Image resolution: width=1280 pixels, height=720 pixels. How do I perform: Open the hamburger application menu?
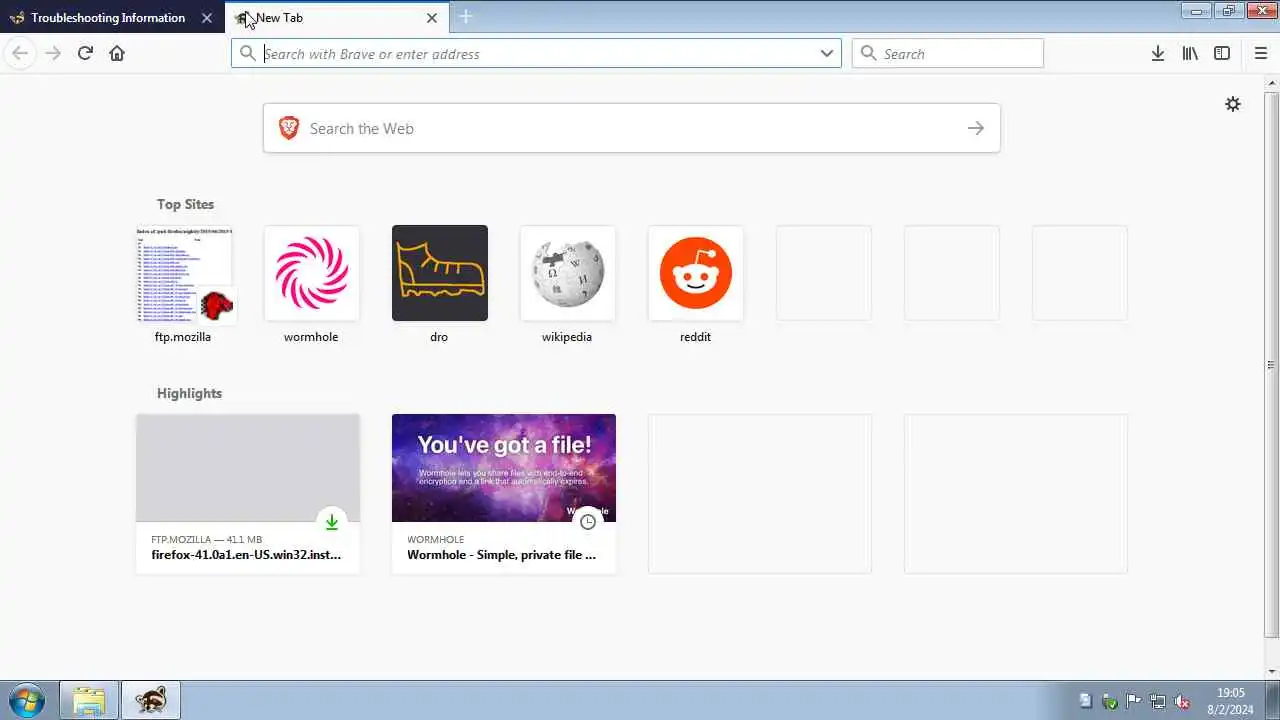pyautogui.click(x=1260, y=53)
